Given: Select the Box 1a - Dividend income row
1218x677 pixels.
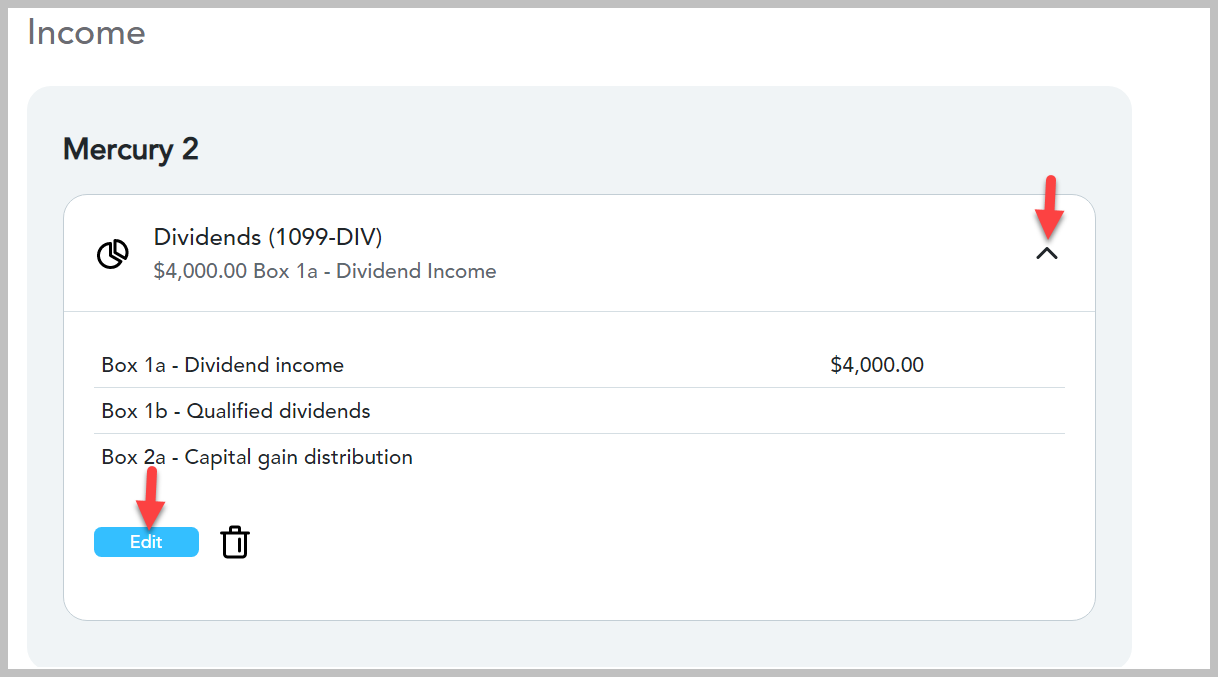Looking at the screenshot, I should point(579,365).
